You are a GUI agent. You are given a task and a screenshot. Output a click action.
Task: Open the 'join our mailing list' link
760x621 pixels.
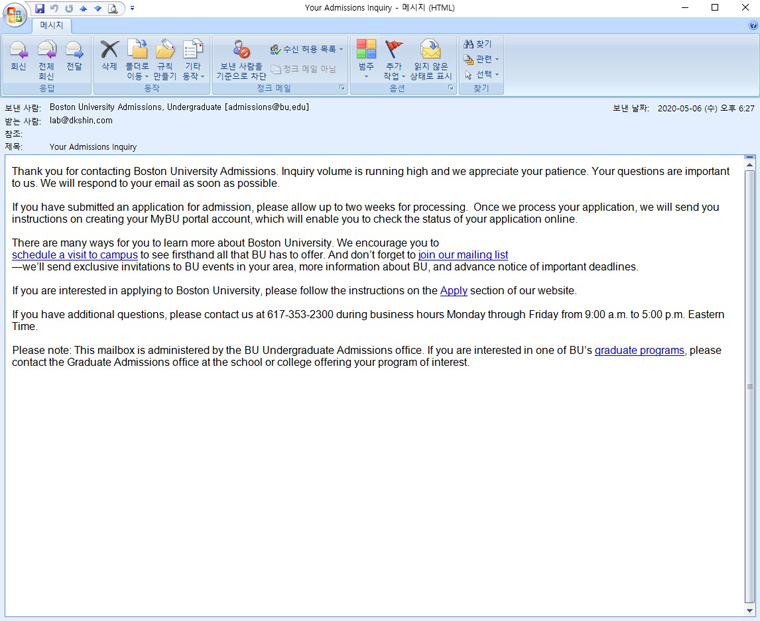463,255
